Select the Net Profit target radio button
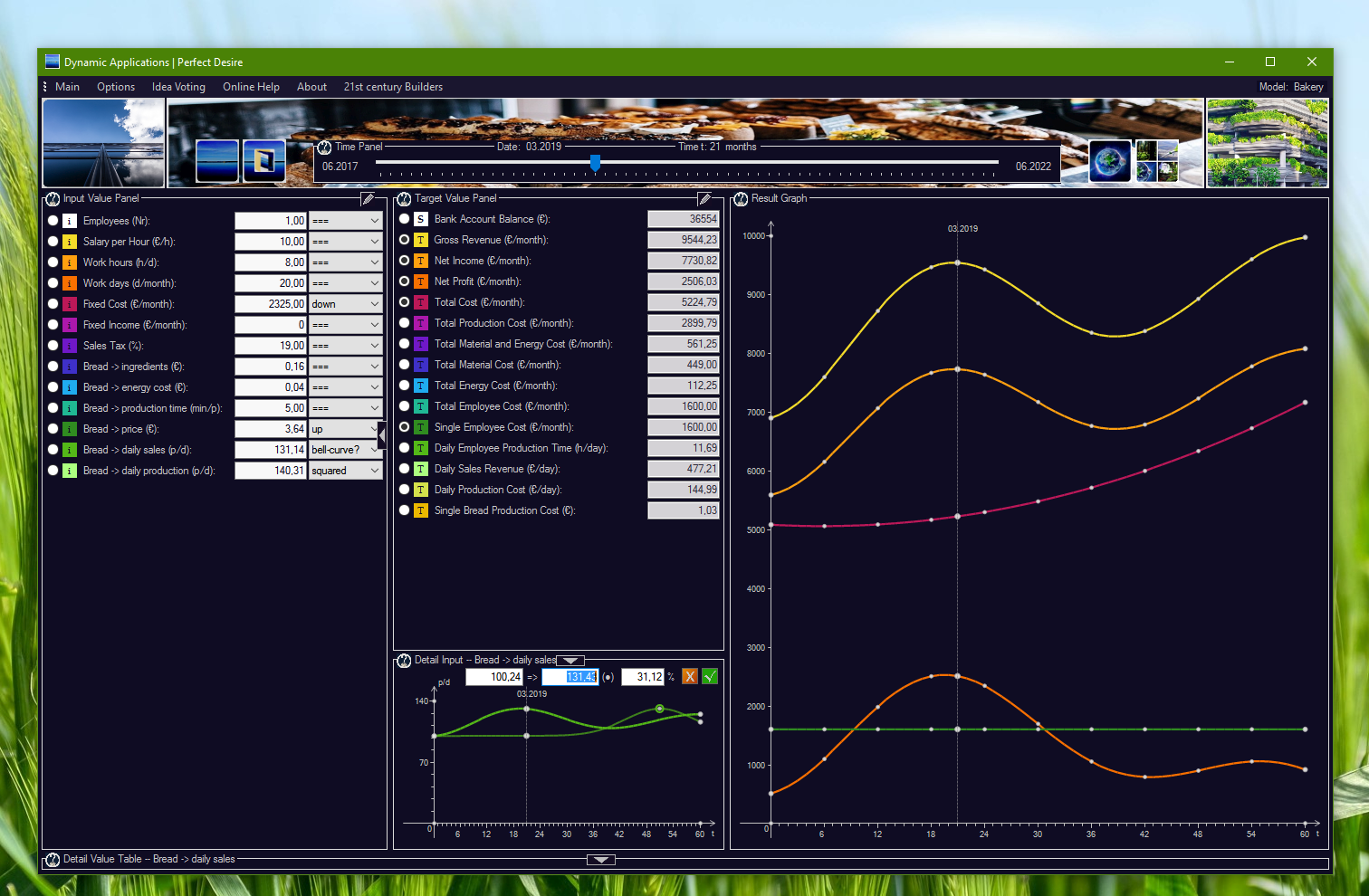This screenshot has height=896, width=1369. pyautogui.click(x=404, y=281)
